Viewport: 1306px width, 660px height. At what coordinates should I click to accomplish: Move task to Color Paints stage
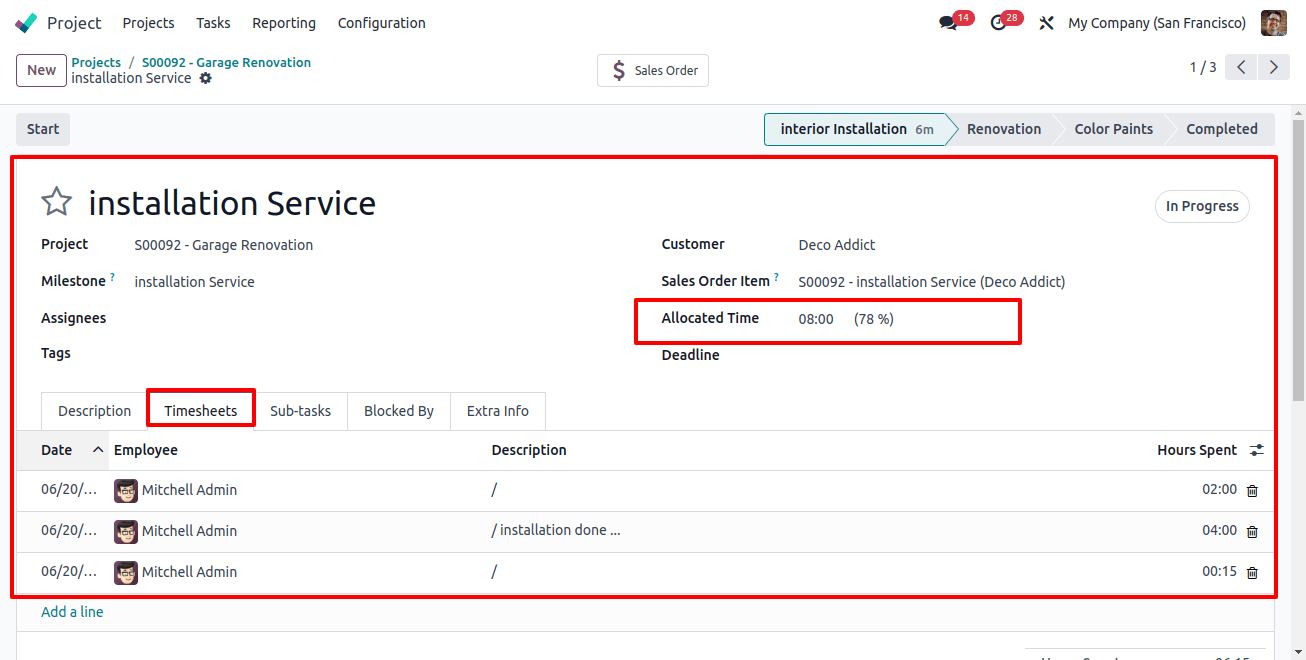(1113, 129)
